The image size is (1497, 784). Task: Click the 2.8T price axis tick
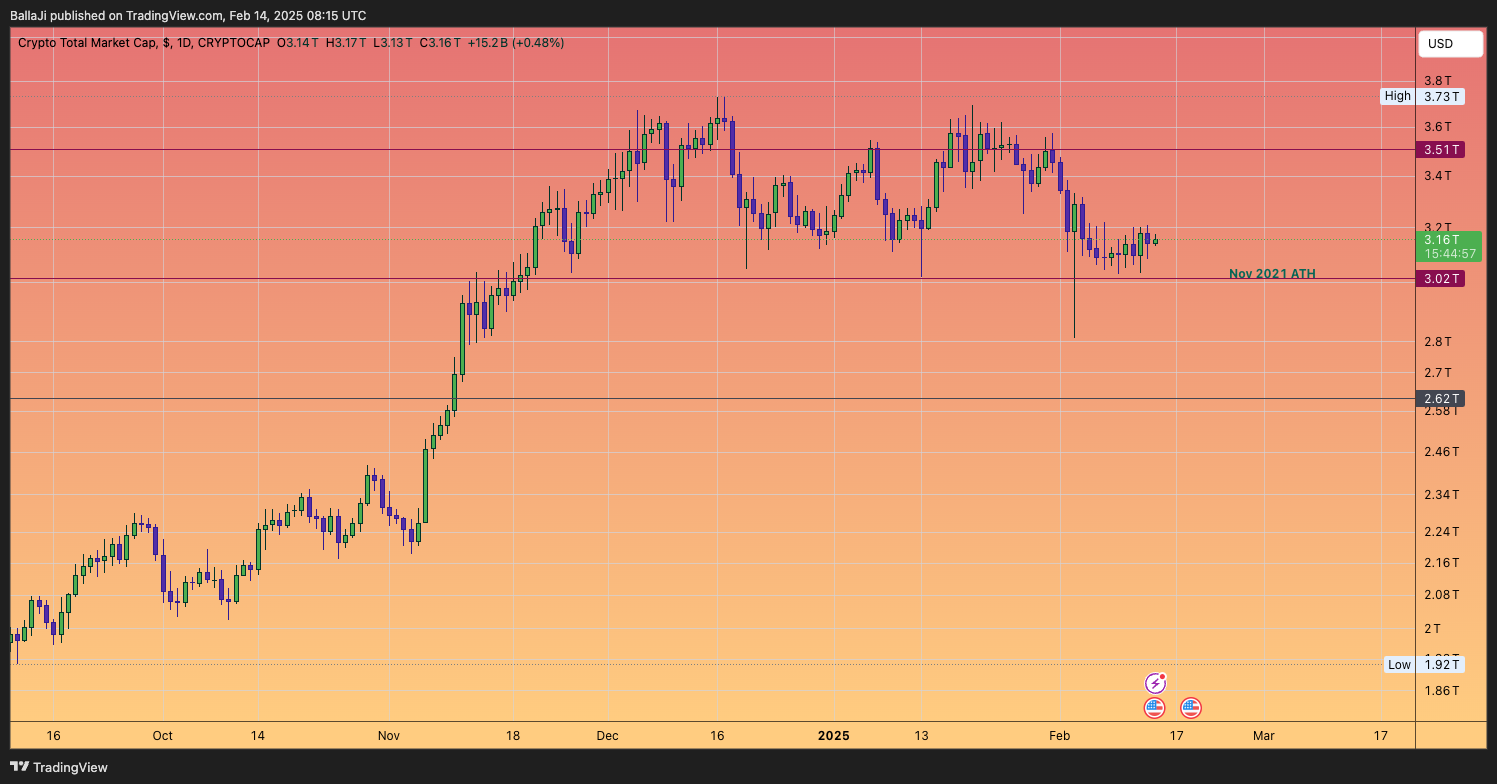1438,342
